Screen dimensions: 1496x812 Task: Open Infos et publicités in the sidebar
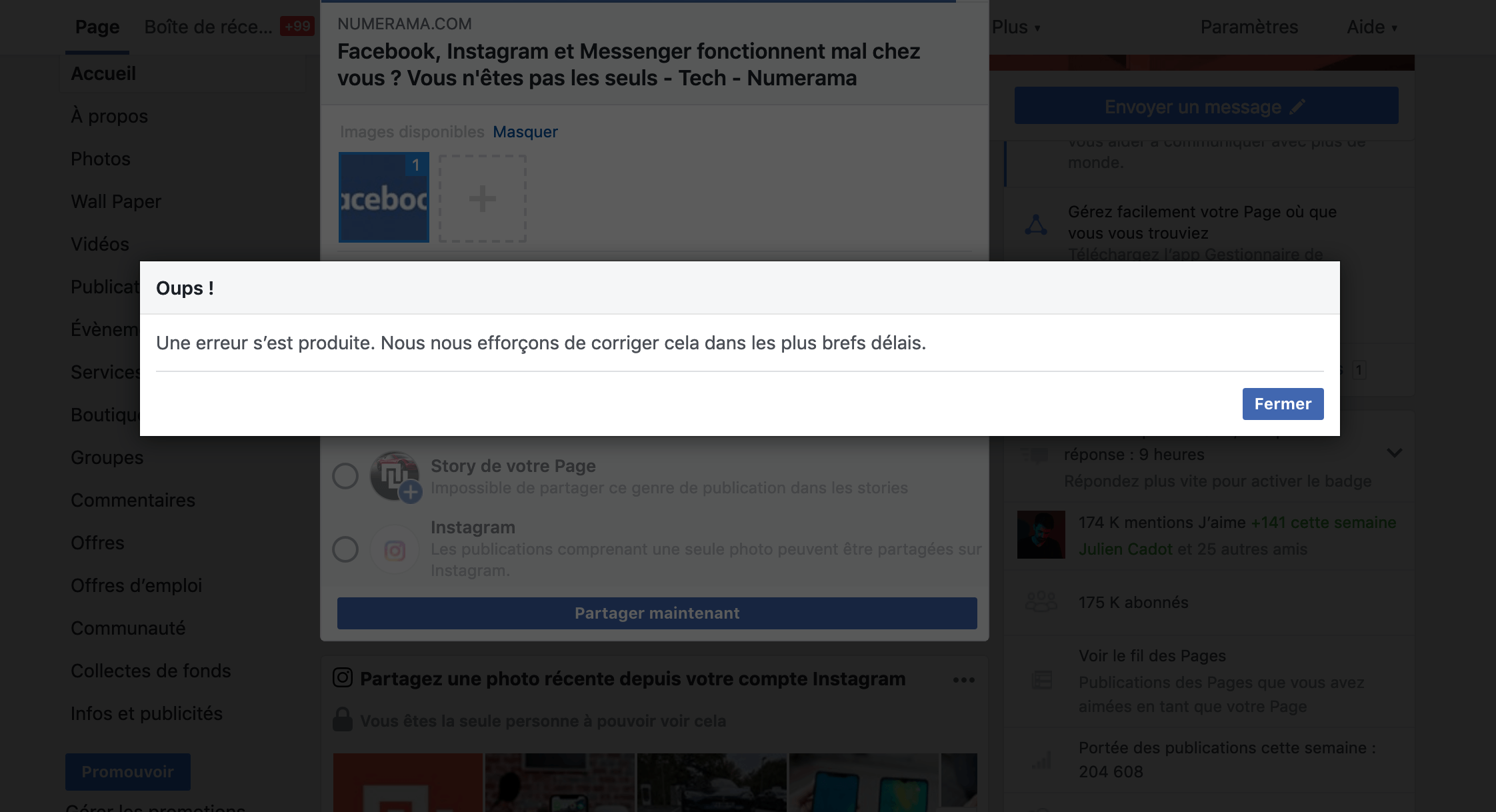point(147,713)
